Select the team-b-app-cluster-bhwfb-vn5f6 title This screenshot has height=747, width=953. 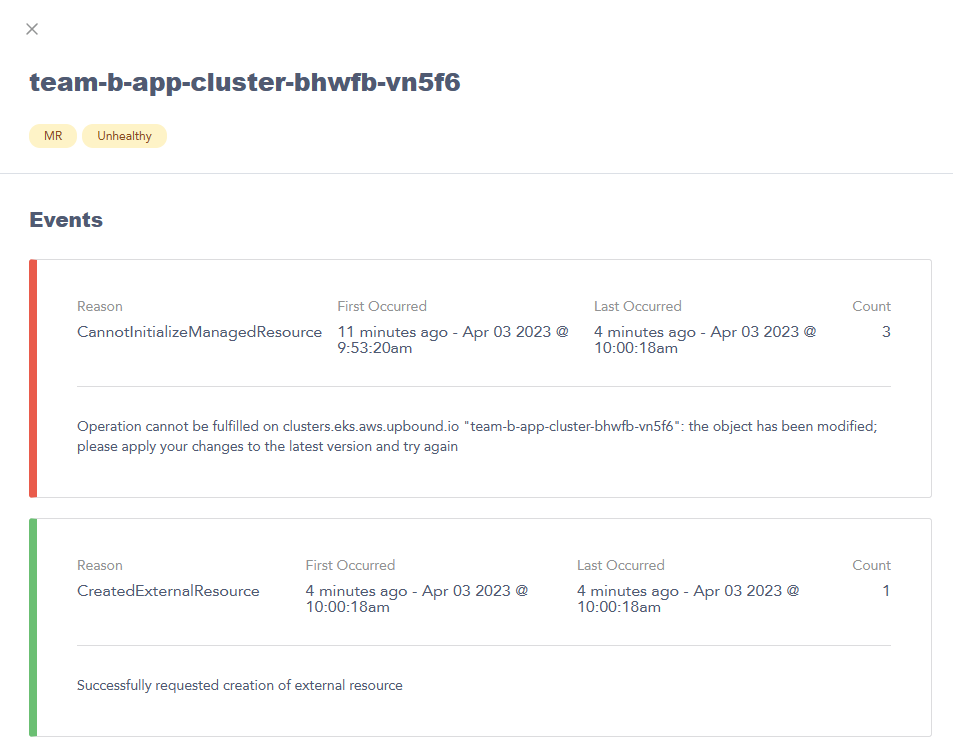244,82
